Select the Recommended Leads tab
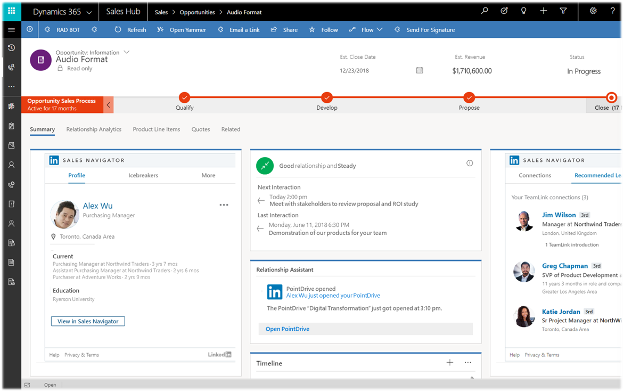The height and width of the screenshot is (392, 624). point(597,176)
